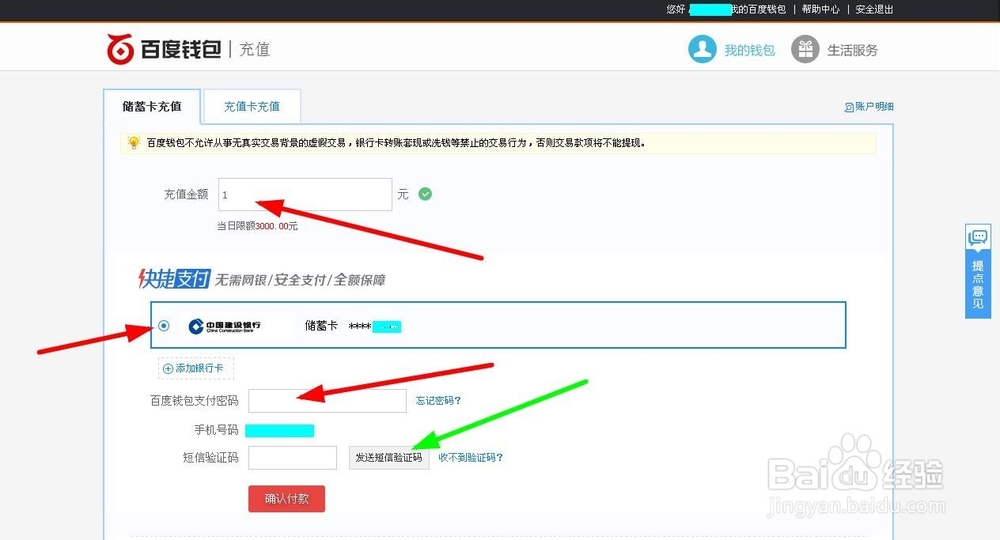This screenshot has width=1000, height=540.
Task: Click the lightbulb tip icon
Action: pos(133,142)
